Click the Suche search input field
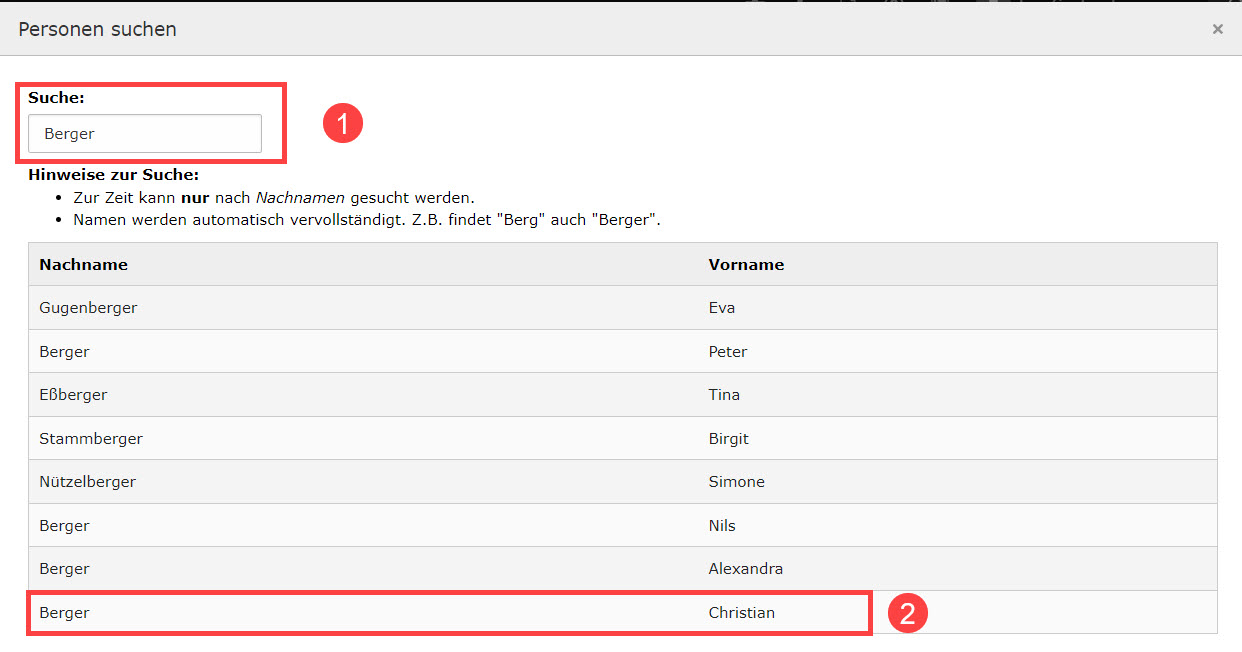The height and width of the screenshot is (652, 1242). [145, 134]
